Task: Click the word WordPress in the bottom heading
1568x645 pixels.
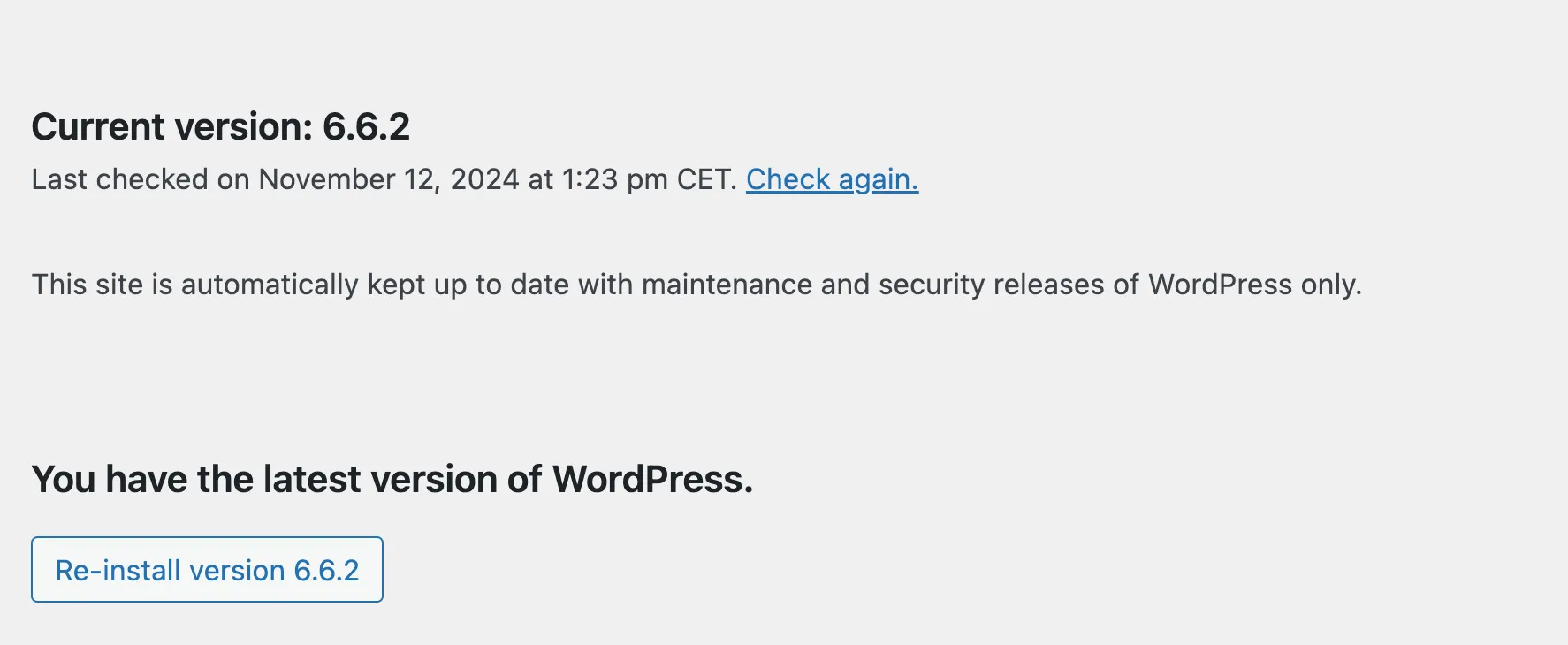Action: 648,478
